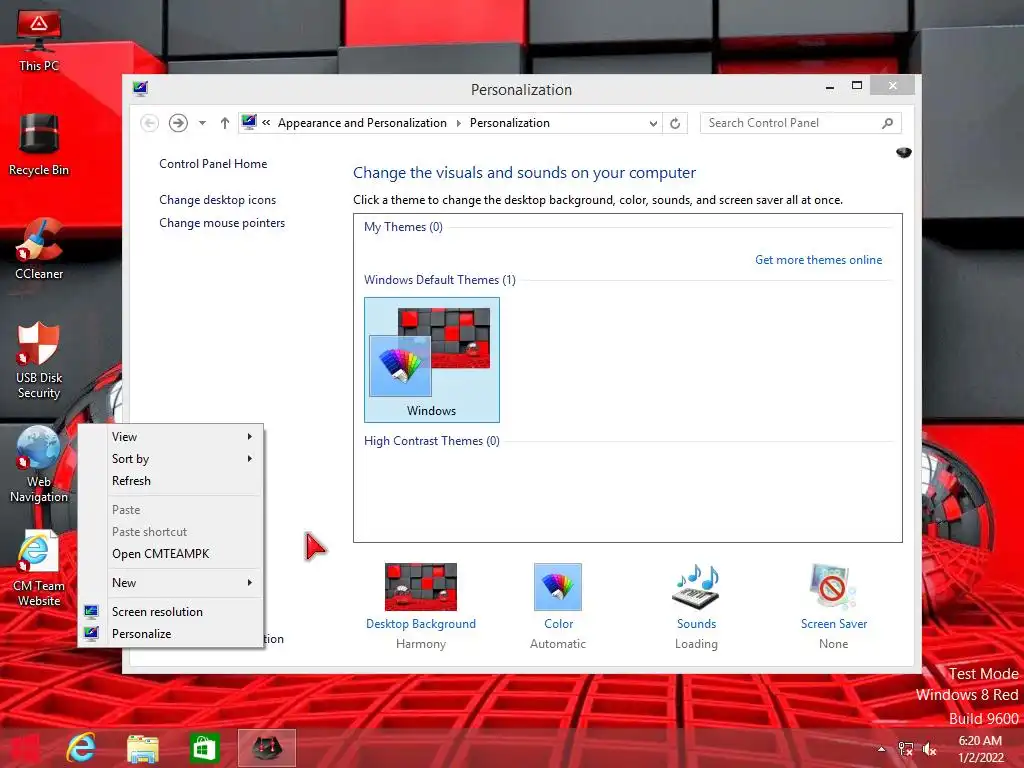Go up one level in Control Panel

[x=225, y=123]
